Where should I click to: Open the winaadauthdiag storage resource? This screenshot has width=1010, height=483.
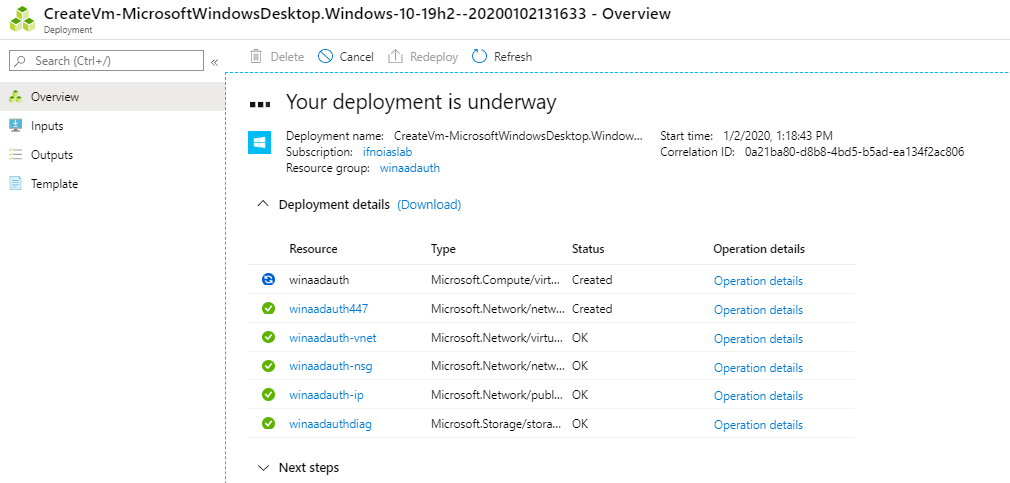[330, 425]
